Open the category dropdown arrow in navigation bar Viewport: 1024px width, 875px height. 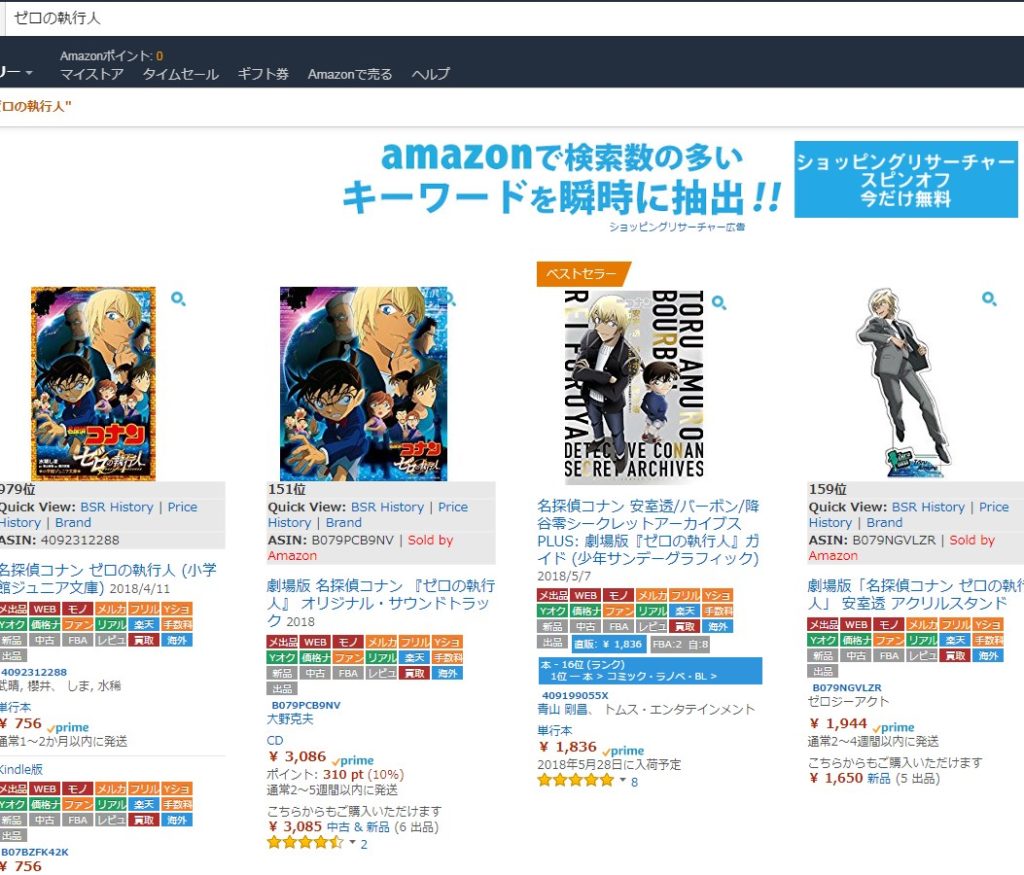[29, 72]
